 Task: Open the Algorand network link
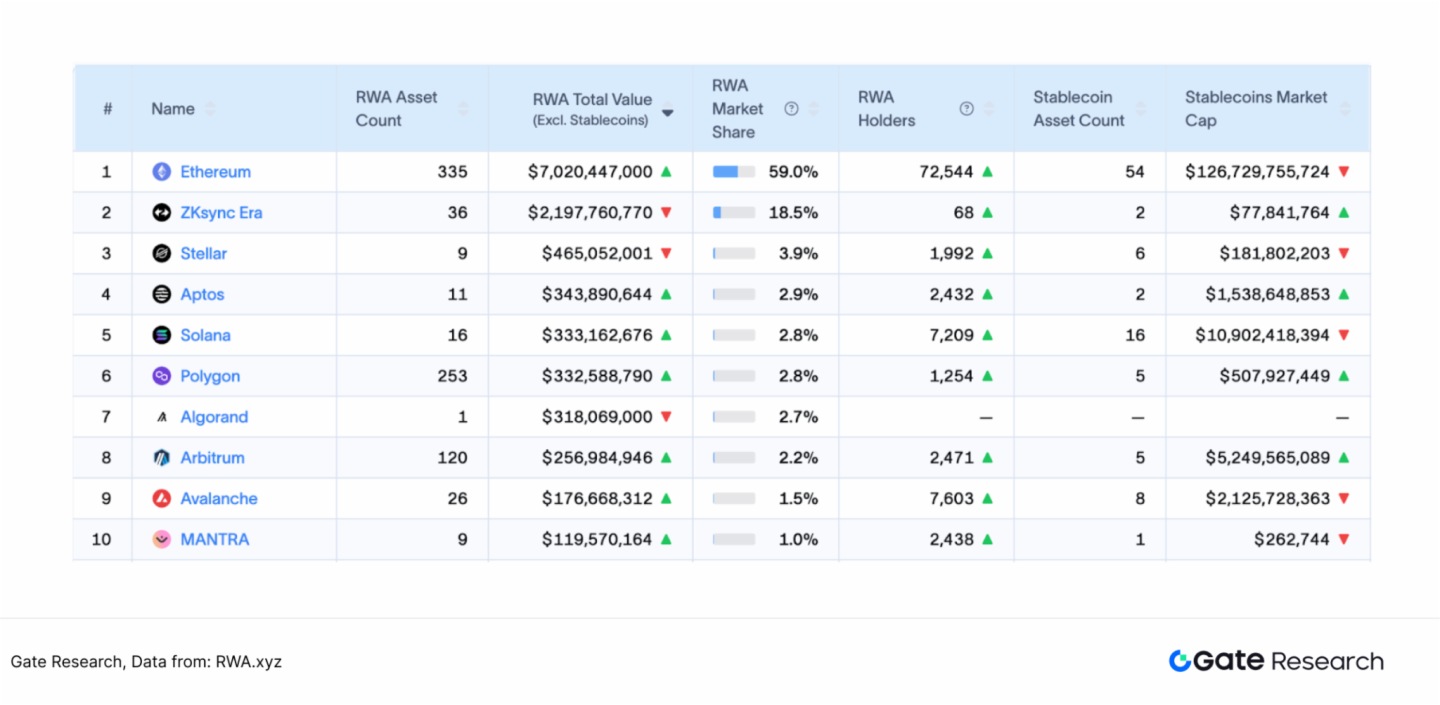click(x=214, y=417)
